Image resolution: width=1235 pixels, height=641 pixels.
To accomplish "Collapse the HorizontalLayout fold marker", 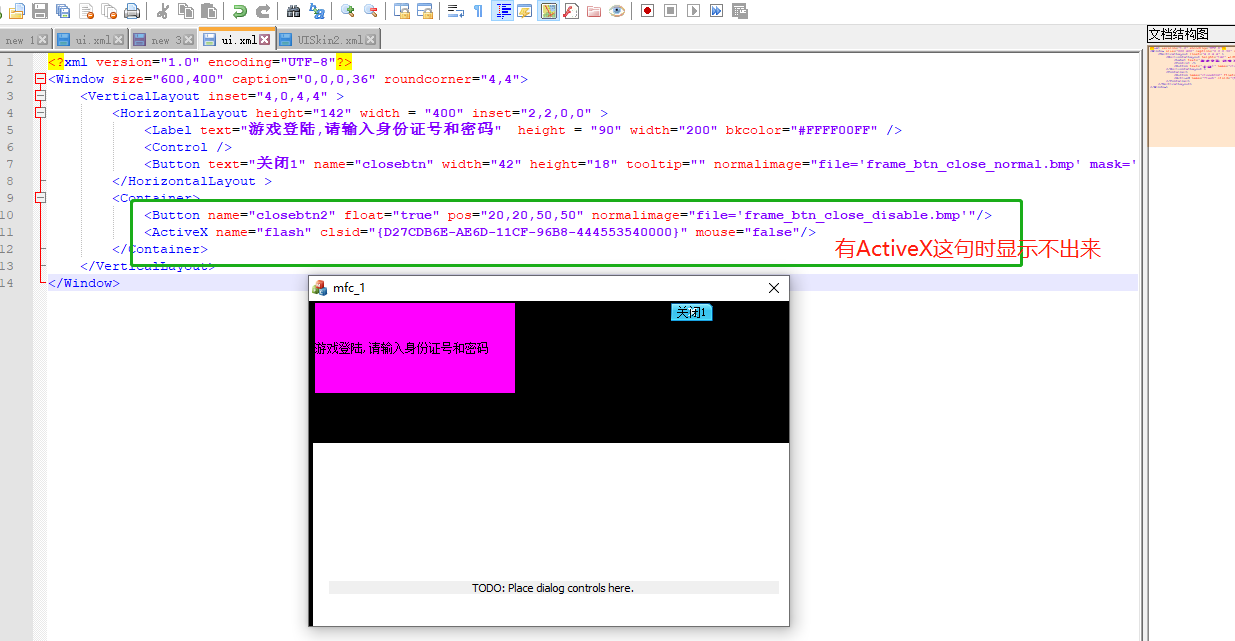I will point(40,112).
